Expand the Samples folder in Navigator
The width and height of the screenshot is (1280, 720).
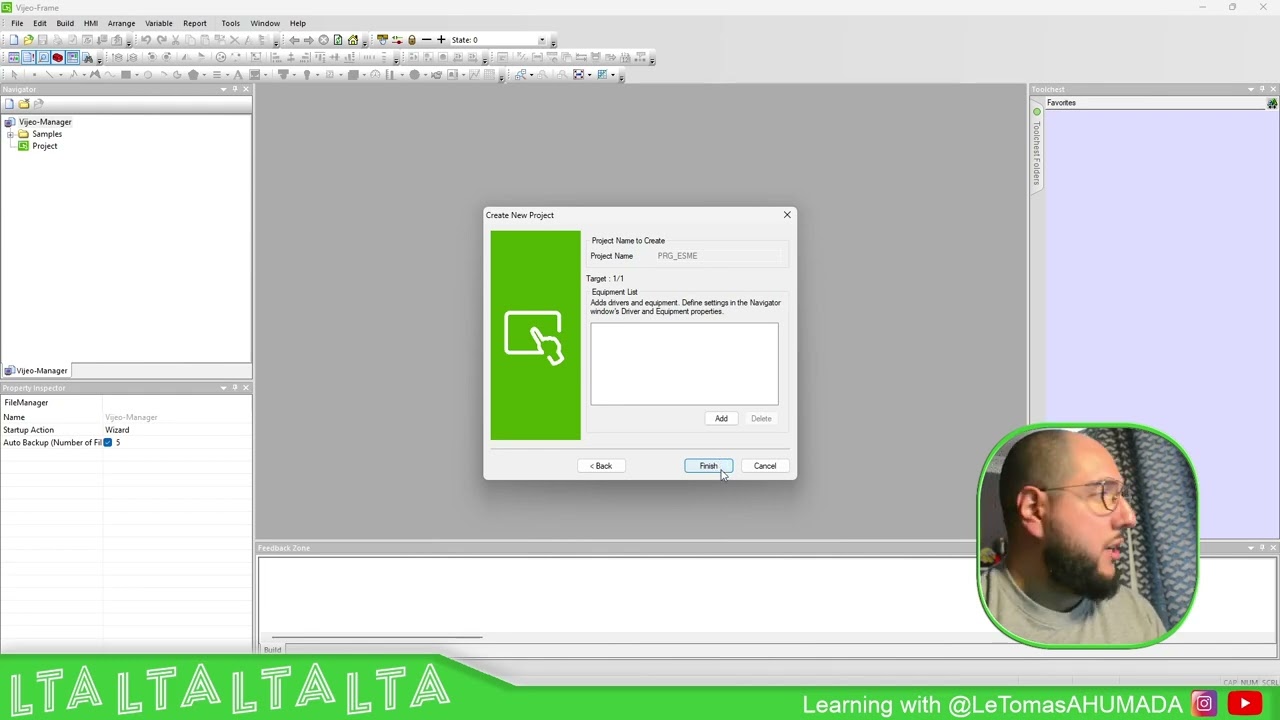[10, 134]
